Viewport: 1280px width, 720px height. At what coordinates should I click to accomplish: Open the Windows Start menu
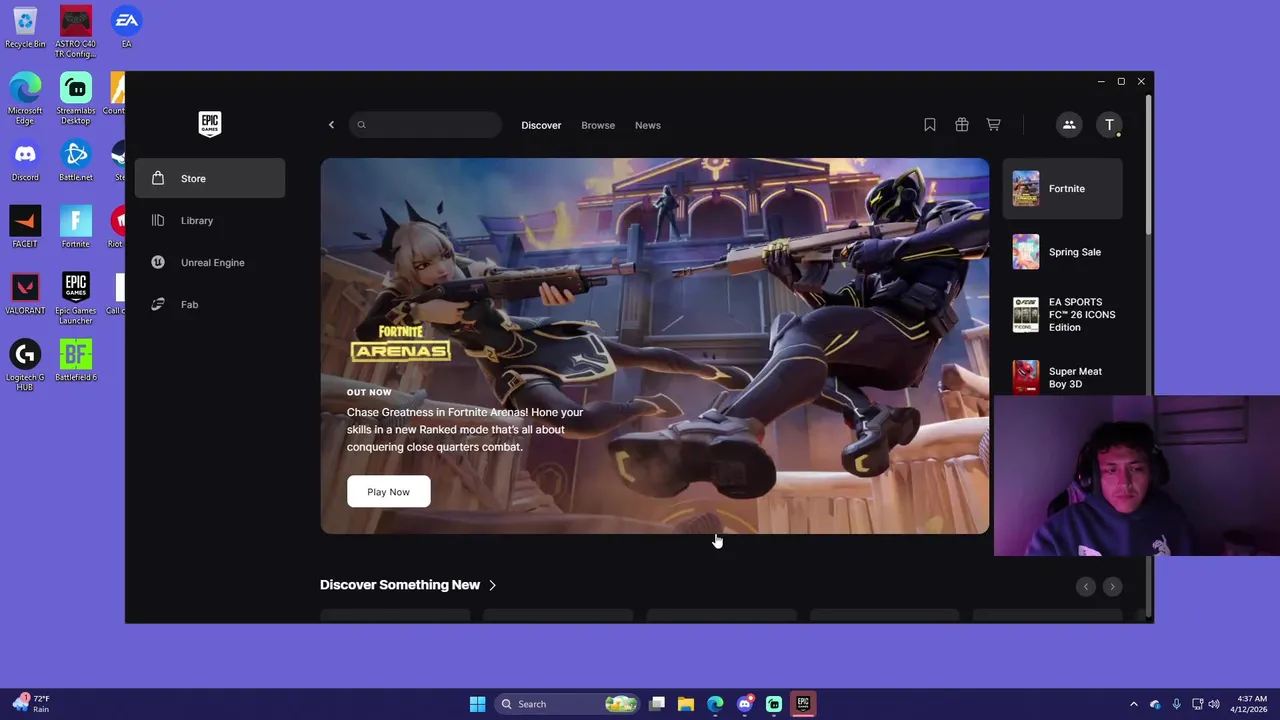click(x=477, y=704)
